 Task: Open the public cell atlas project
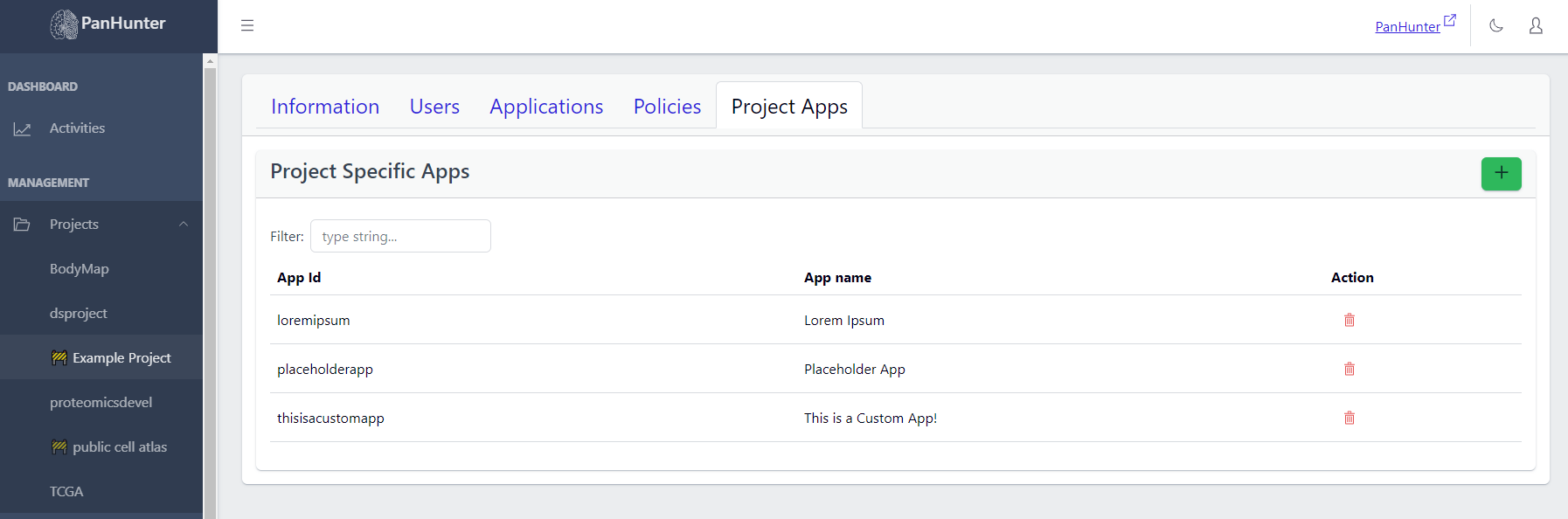[120, 447]
